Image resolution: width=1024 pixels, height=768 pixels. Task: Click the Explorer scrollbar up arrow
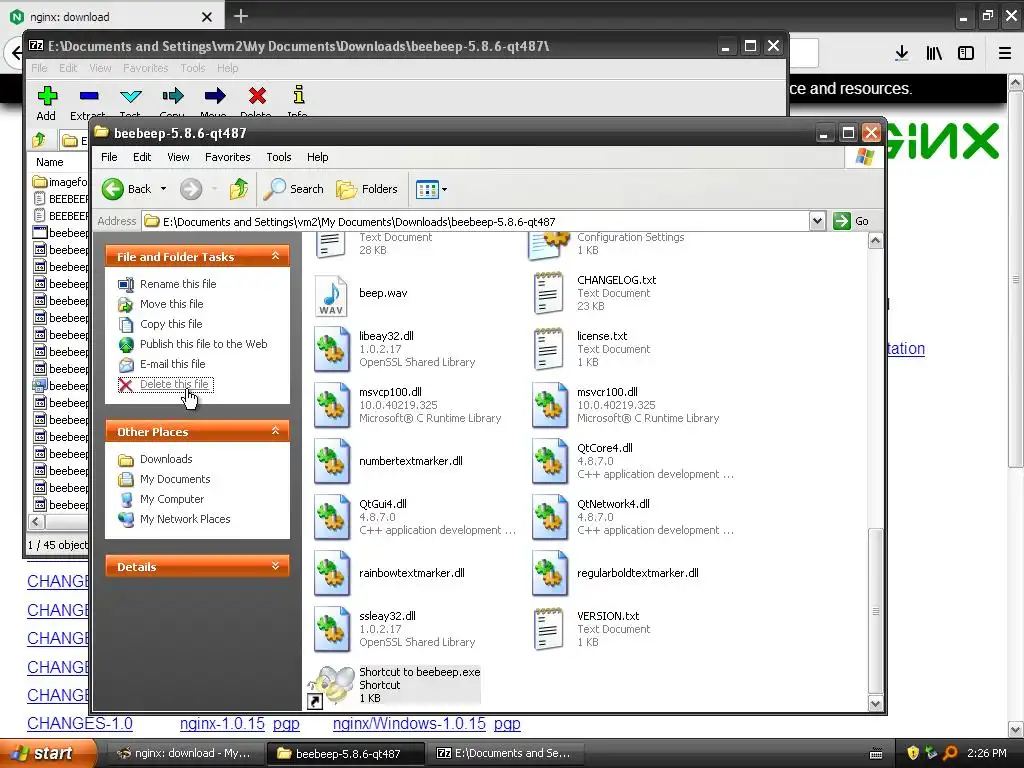click(x=875, y=241)
